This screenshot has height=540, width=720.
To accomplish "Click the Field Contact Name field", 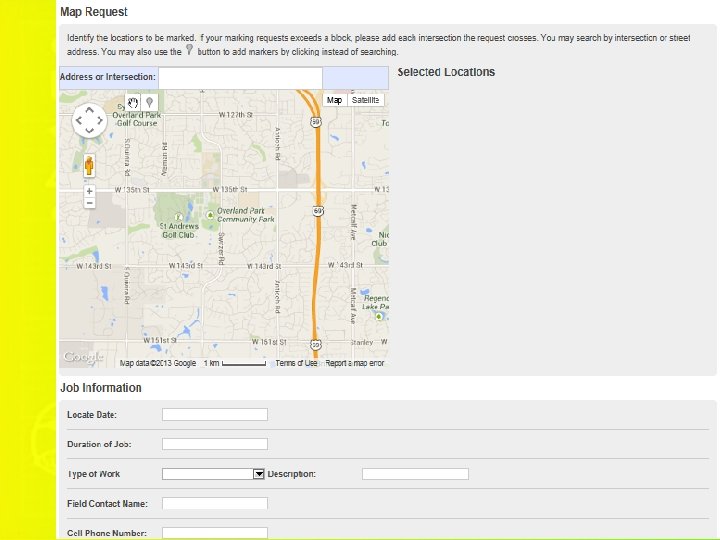I will point(215,503).
